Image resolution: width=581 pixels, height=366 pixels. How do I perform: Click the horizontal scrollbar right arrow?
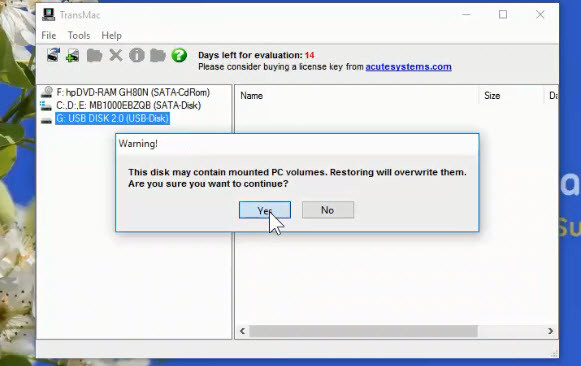(x=551, y=331)
